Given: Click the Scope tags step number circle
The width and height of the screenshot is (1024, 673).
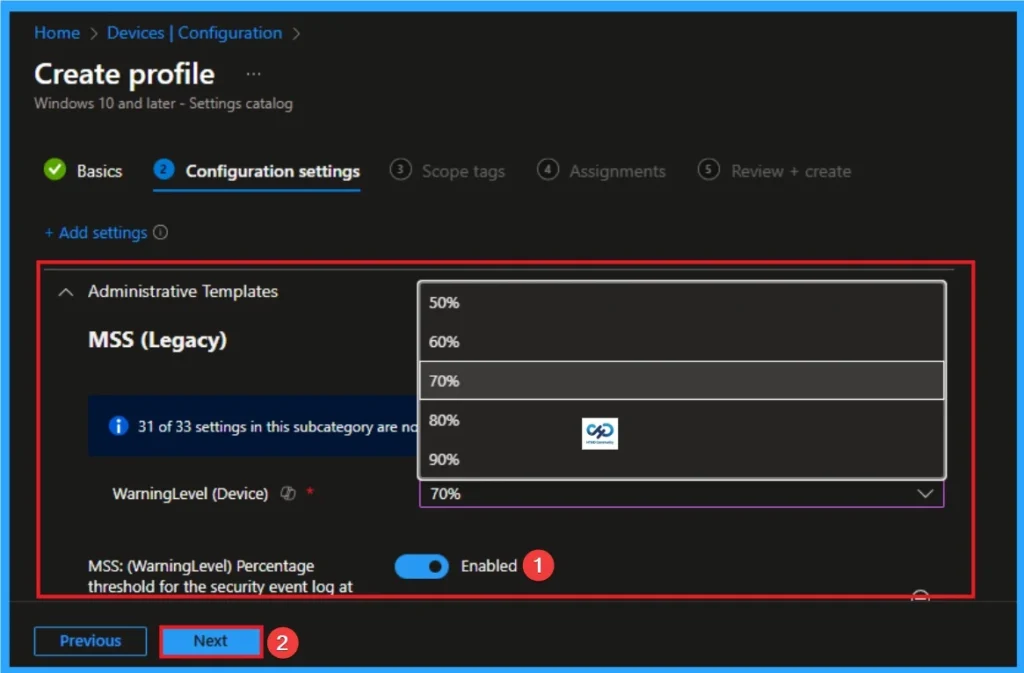Looking at the screenshot, I should point(401,171).
